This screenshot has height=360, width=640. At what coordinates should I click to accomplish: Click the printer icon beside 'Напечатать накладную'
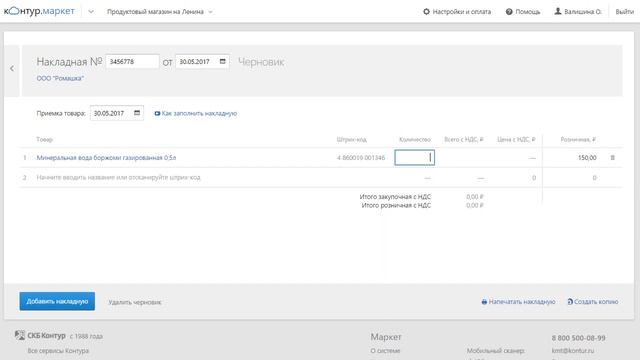coord(484,302)
